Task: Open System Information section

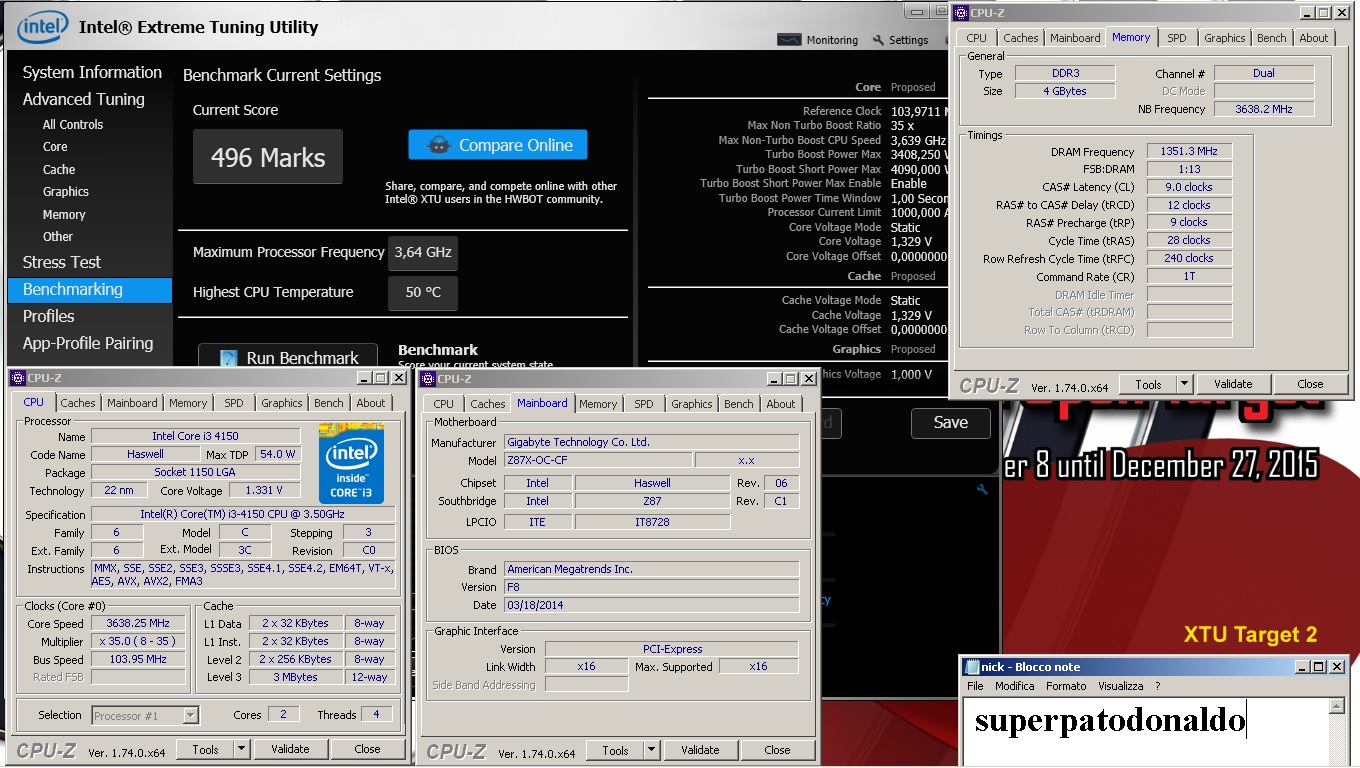Action: (92, 72)
